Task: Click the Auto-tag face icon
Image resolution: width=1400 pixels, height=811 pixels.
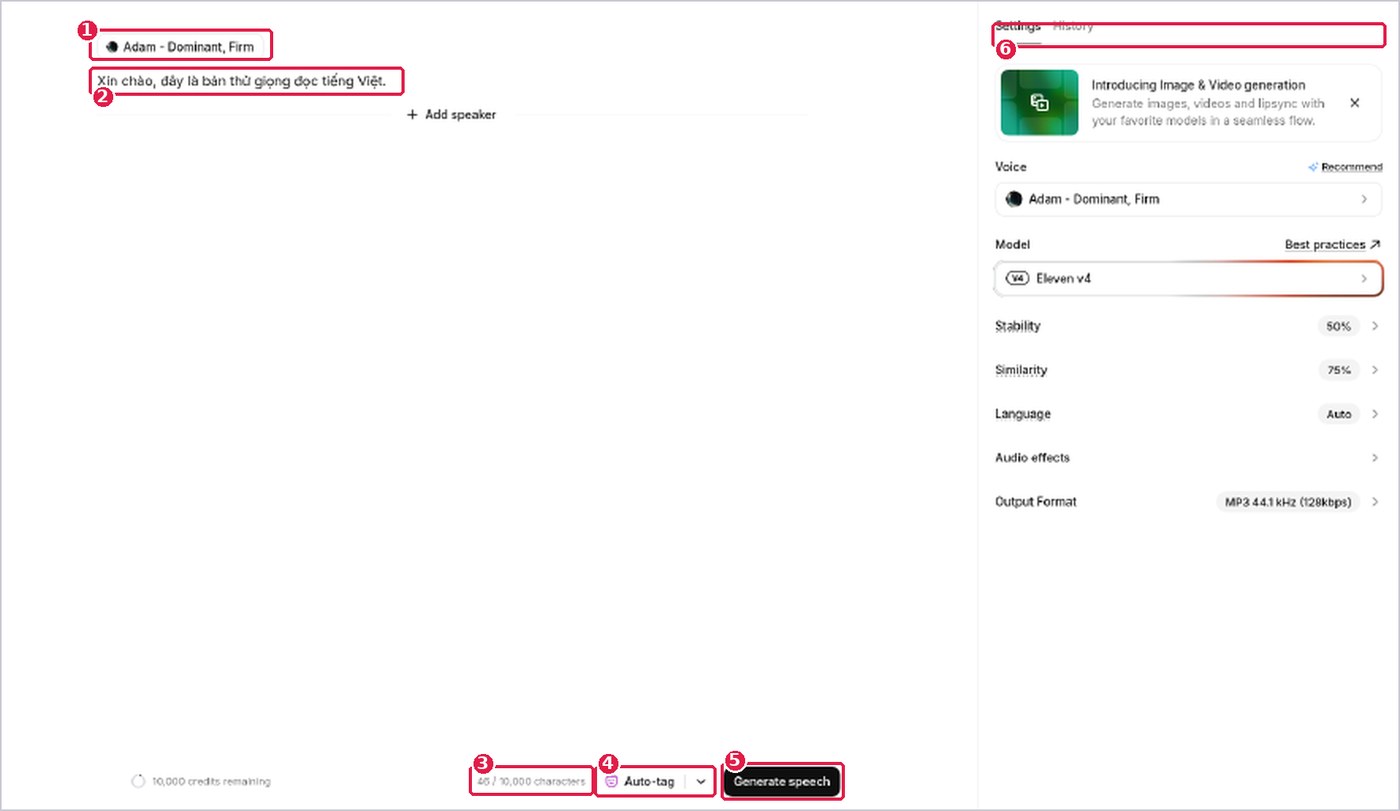Action: coord(612,781)
